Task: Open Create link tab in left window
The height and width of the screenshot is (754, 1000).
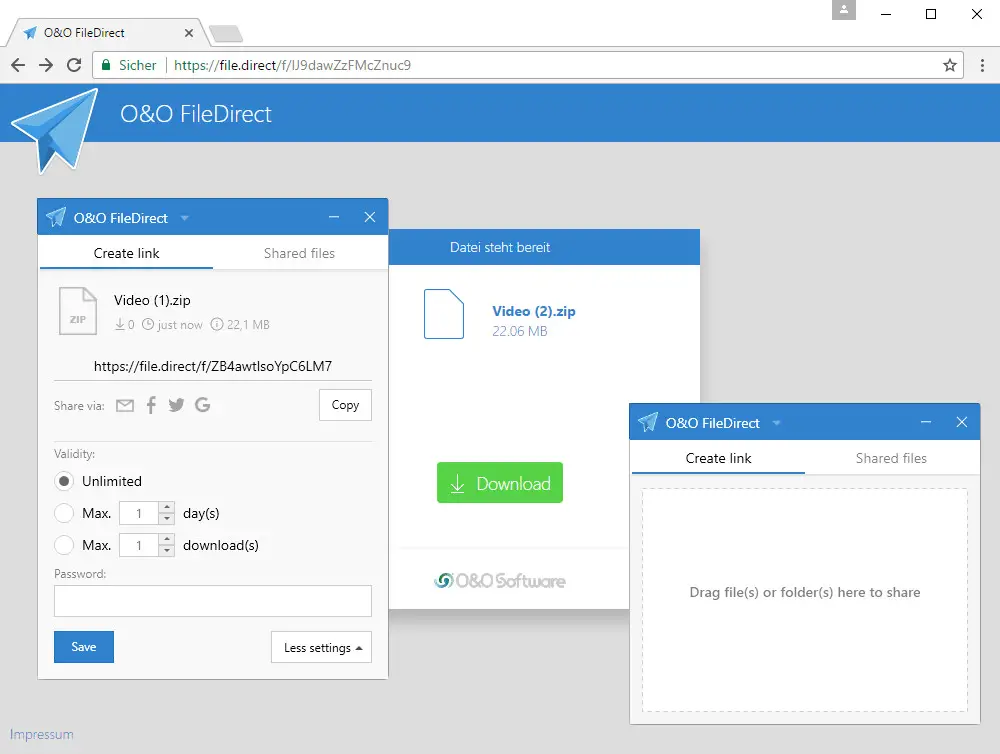Action: [x=126, y=253]
